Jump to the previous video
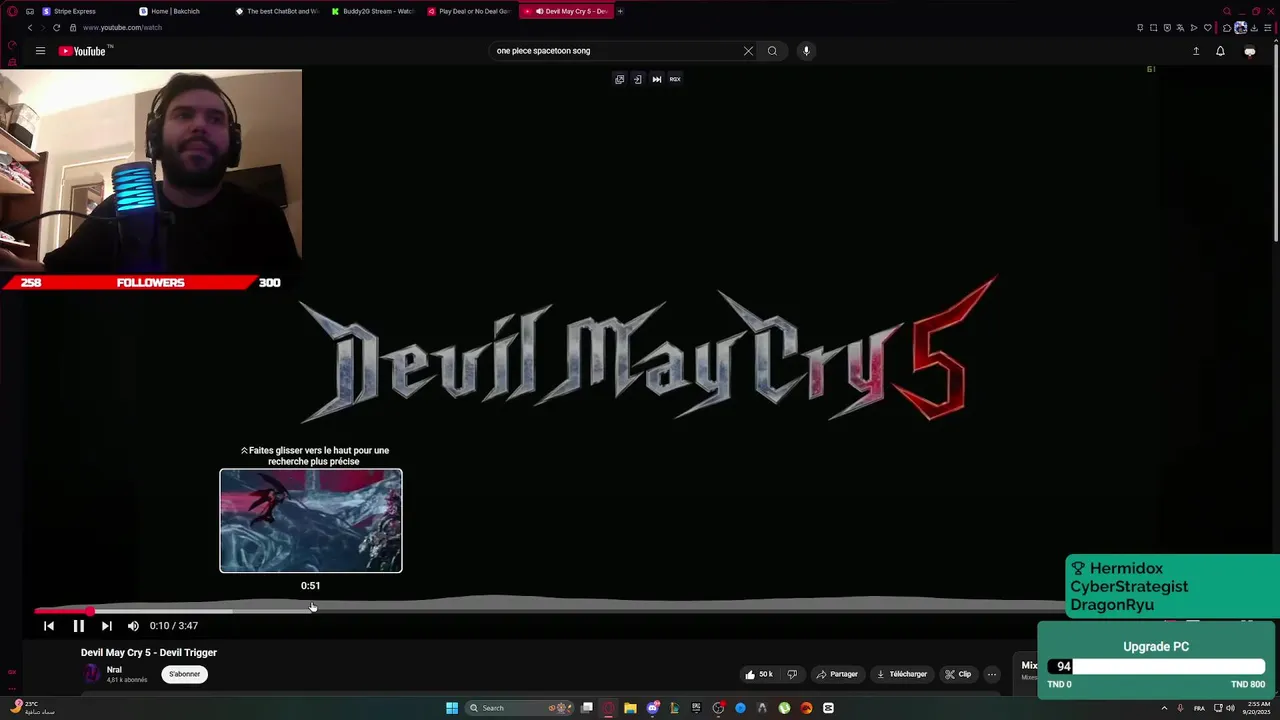 pyautogui.click(x=49, y=626)
